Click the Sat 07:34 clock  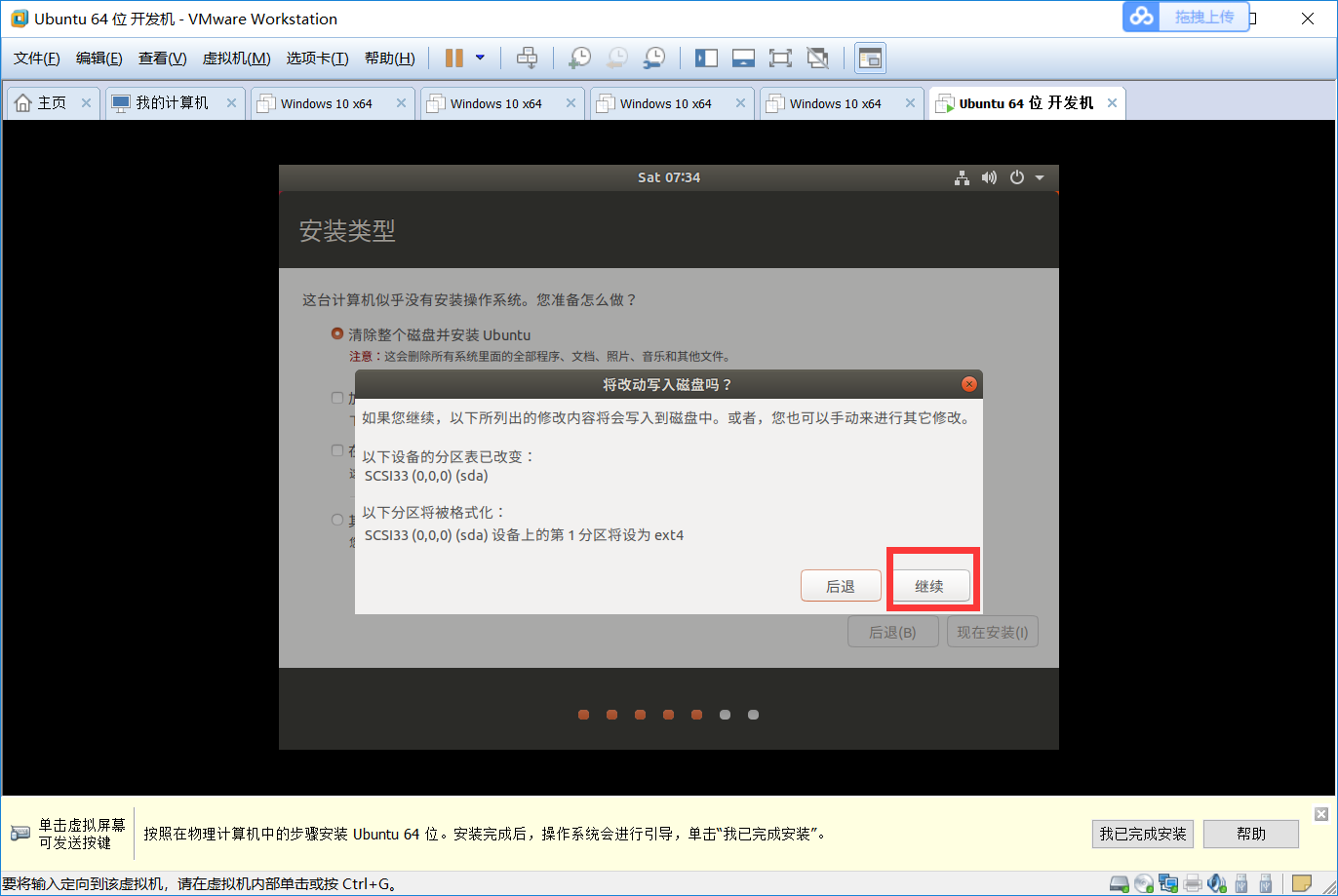(x=669, y=177)
